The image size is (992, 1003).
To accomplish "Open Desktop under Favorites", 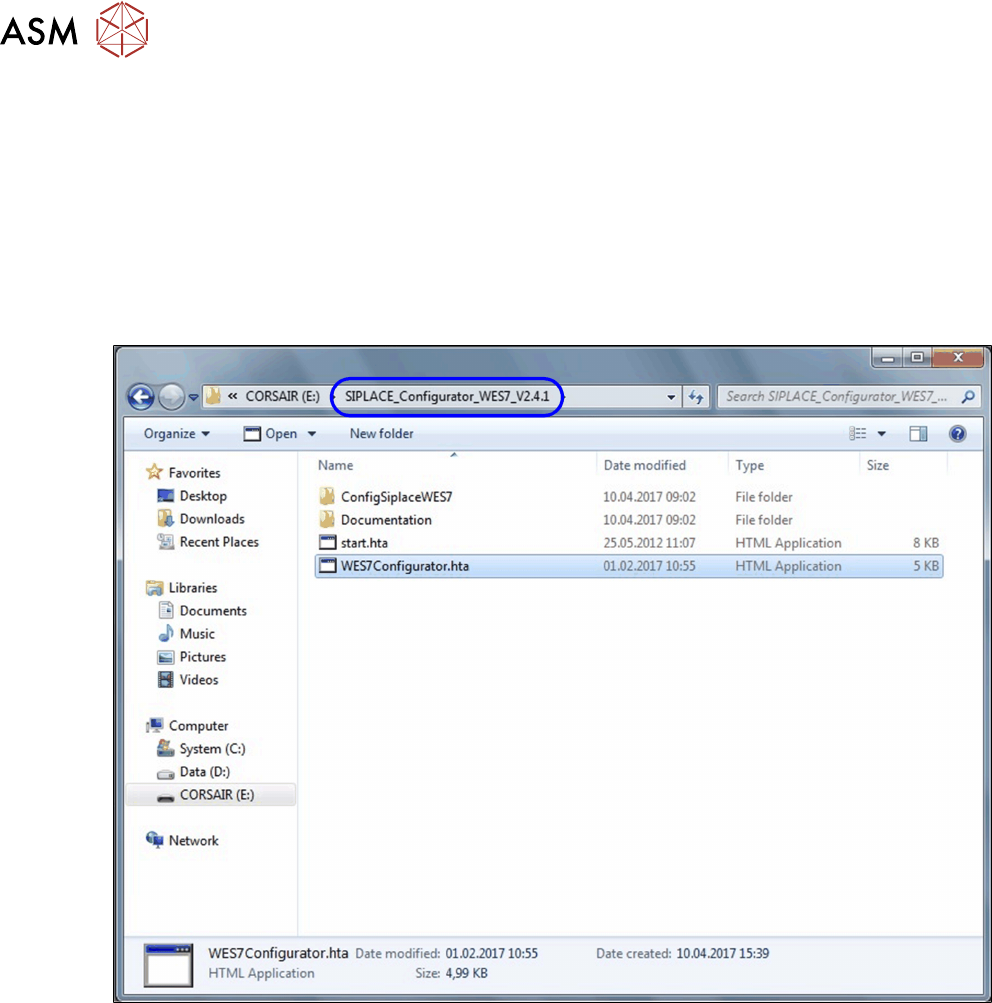I will coord(203,496).
